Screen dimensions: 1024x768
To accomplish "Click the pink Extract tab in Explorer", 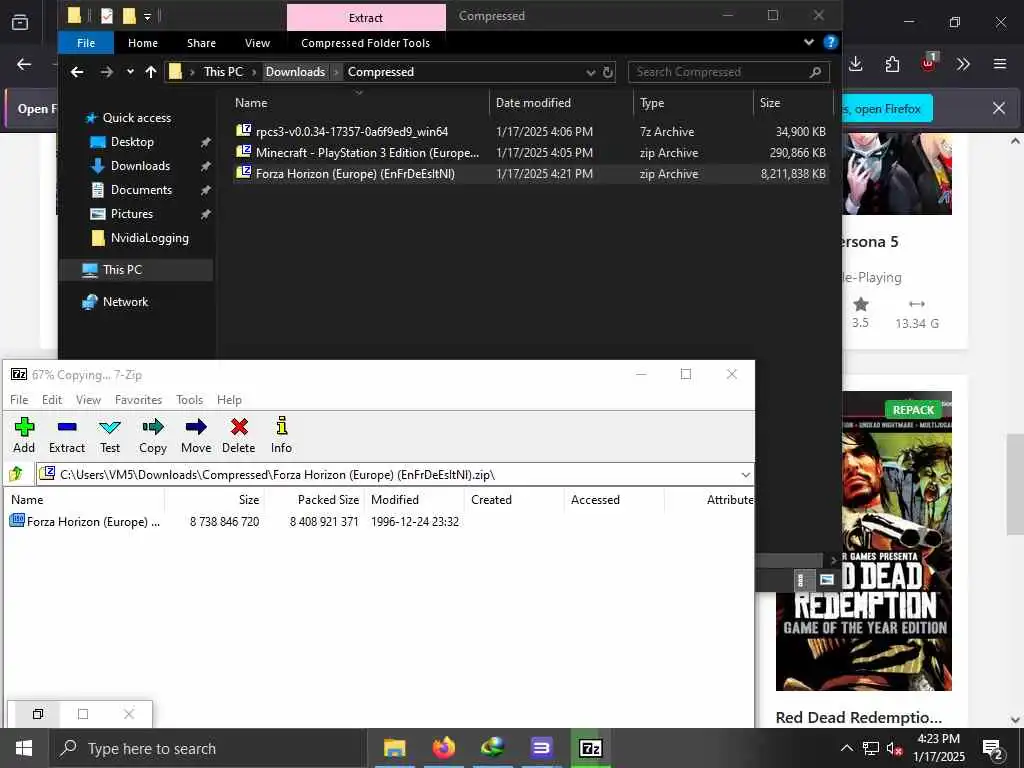I will pos(366,18).
